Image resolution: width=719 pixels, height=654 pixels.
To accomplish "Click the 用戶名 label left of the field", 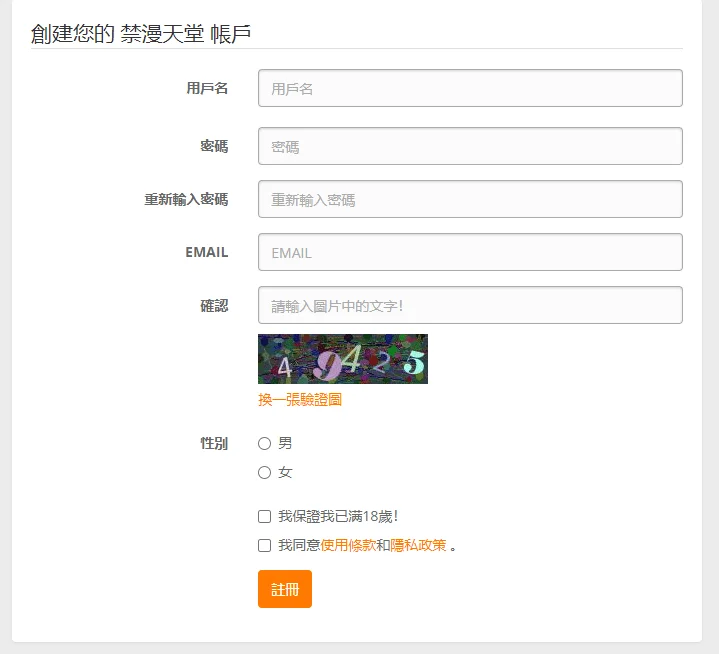I will (207, 88).
